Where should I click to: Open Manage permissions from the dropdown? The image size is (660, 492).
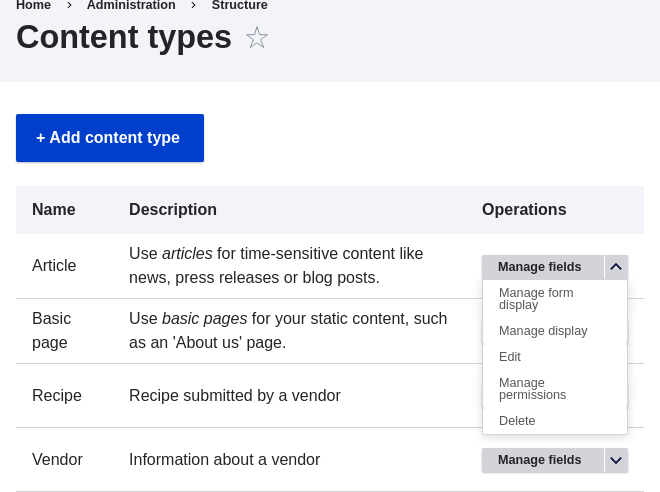(x=532, y=389)
